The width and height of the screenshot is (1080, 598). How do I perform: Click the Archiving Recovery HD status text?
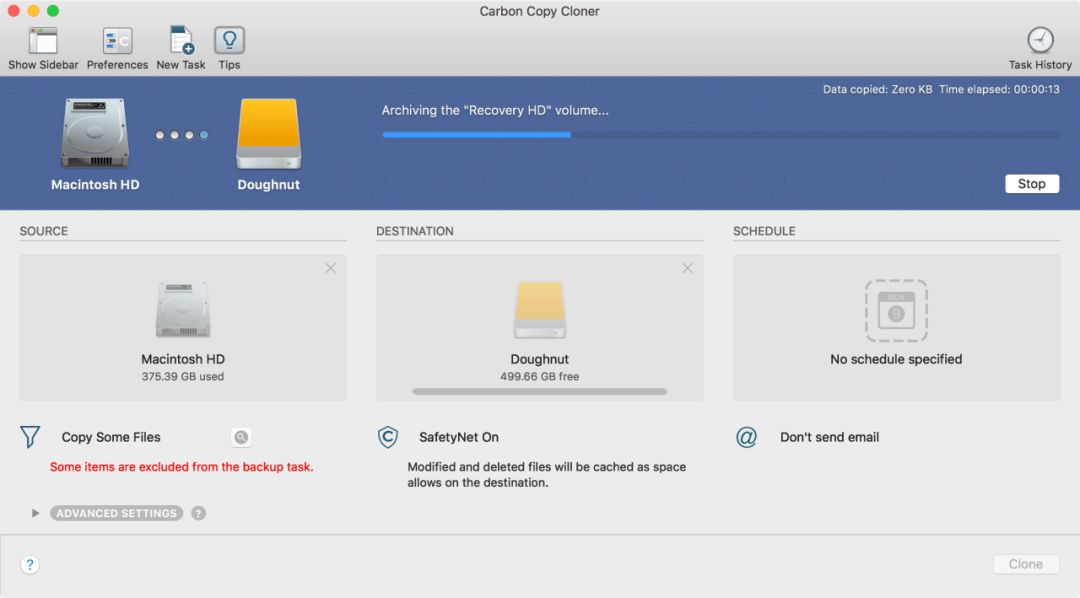[x=495, y=110]
